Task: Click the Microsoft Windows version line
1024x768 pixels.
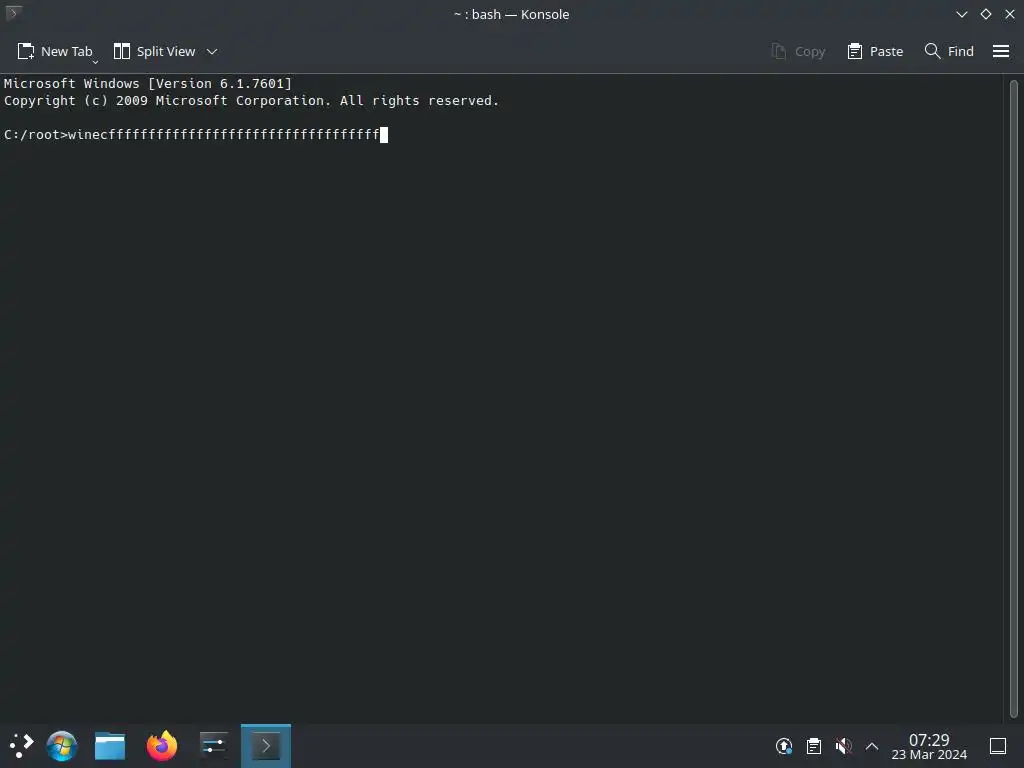Action: (148, 84)
